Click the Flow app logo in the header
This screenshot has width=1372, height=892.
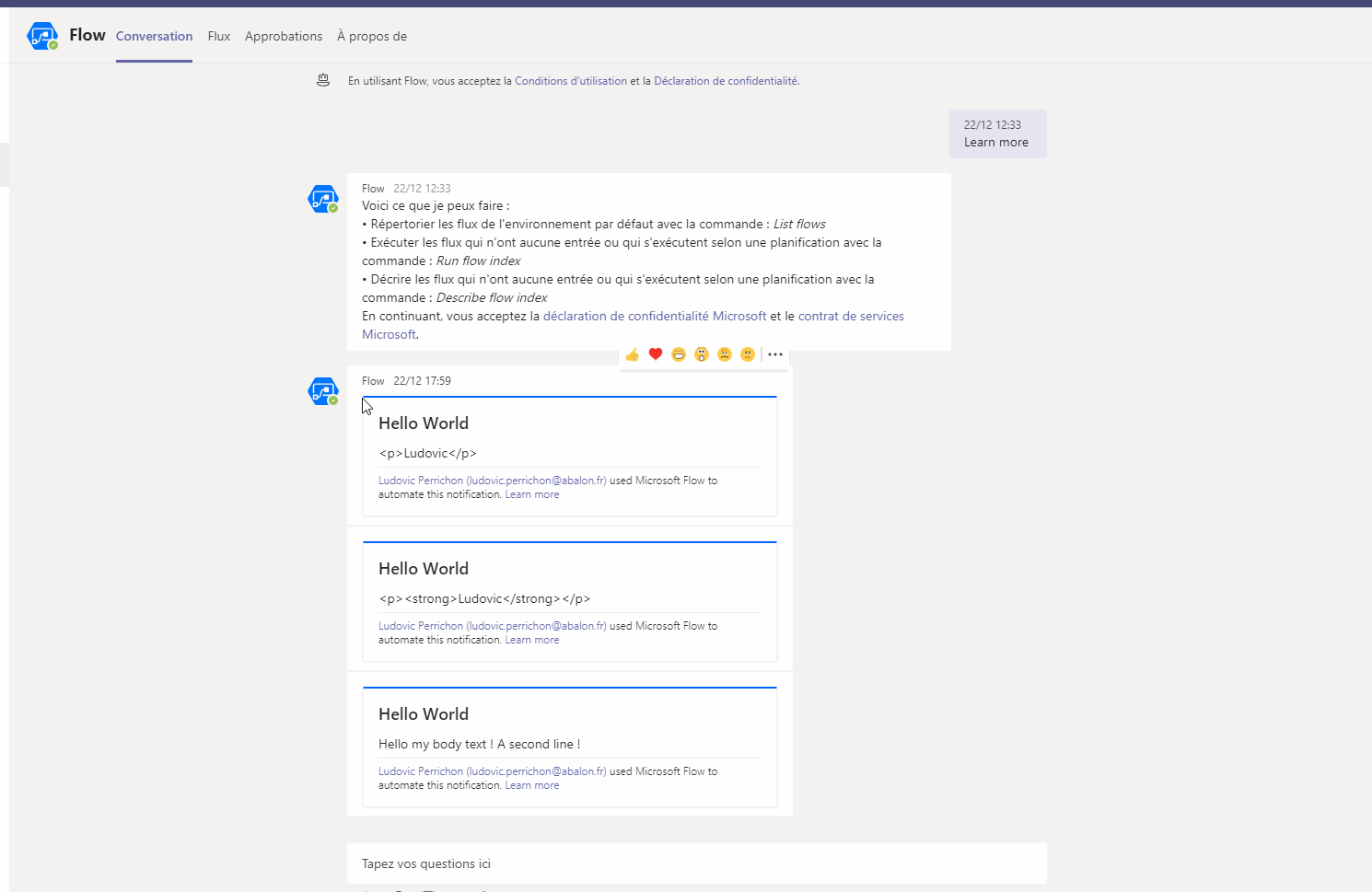(x=42, y=36)
